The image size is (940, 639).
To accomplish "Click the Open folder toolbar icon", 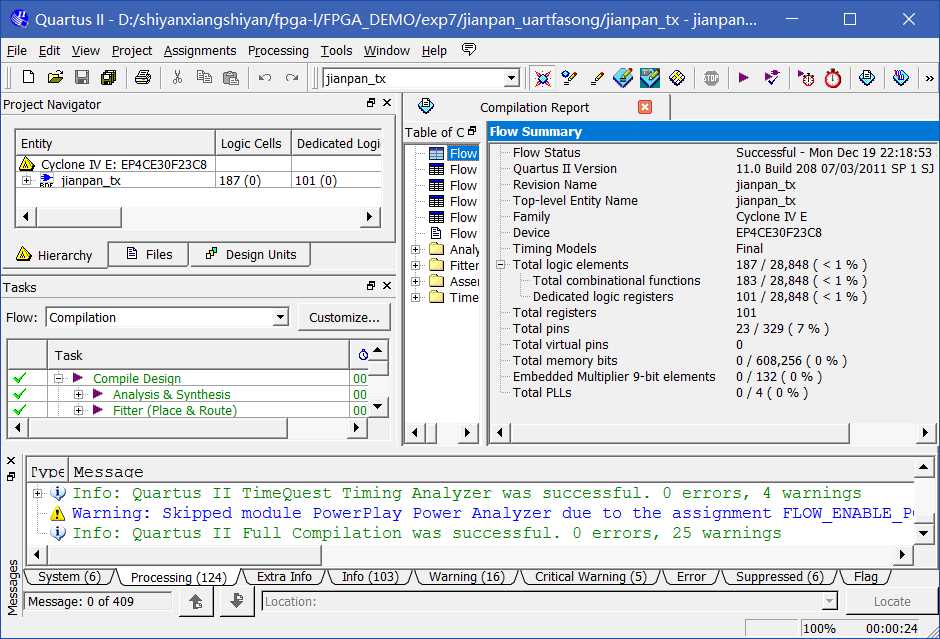I will point(55,78).
